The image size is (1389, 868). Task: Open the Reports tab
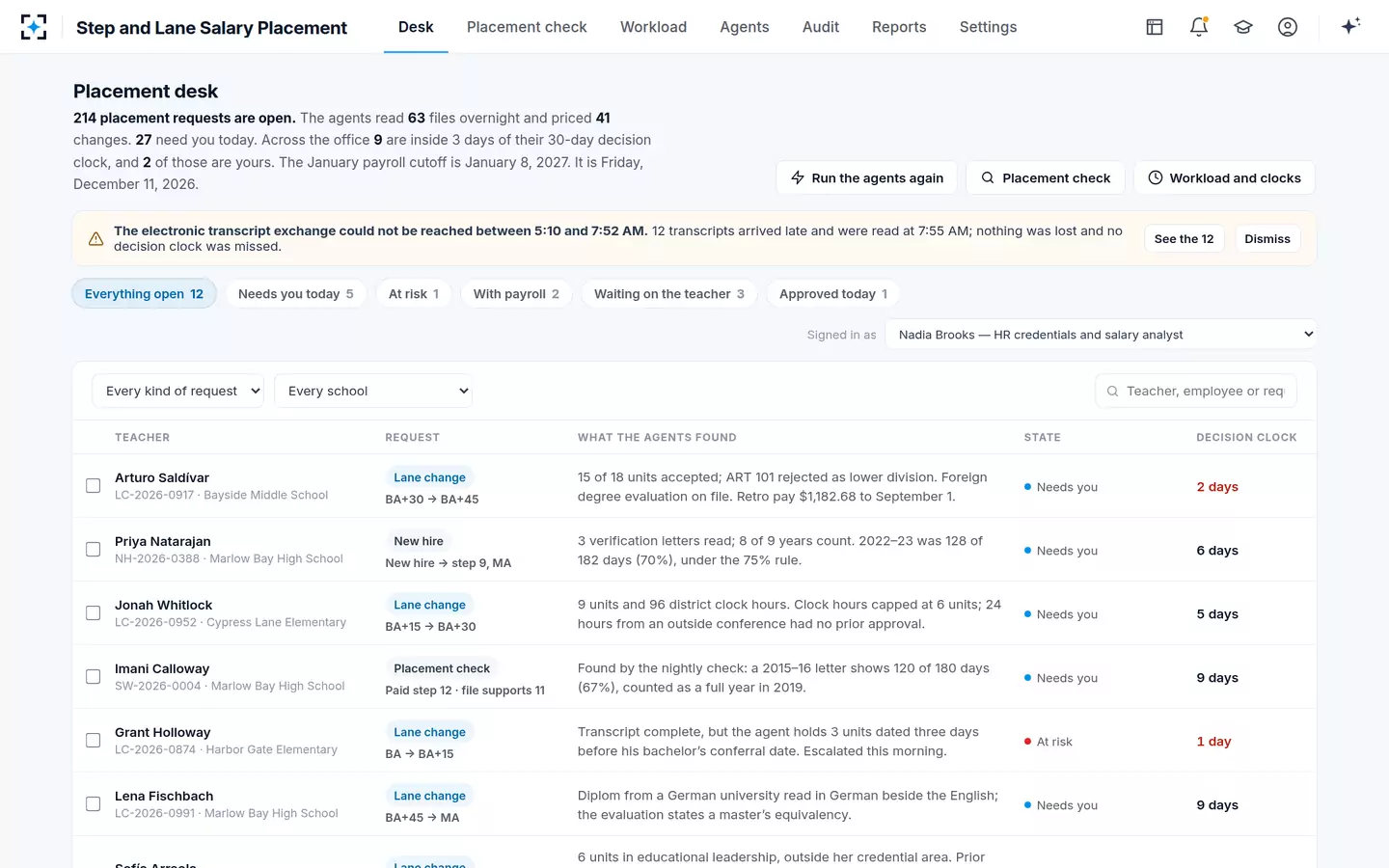click(x=899, y=27)
